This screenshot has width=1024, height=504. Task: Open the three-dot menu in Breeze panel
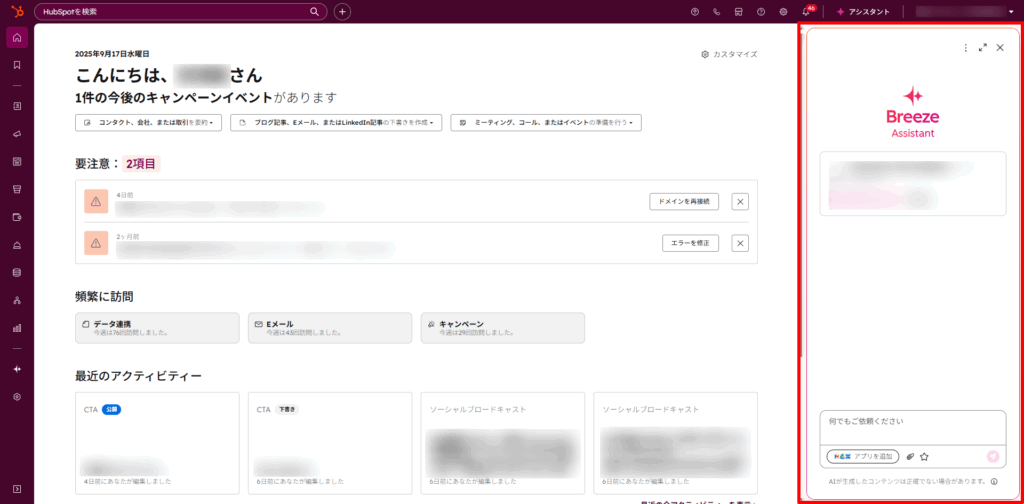965,47
